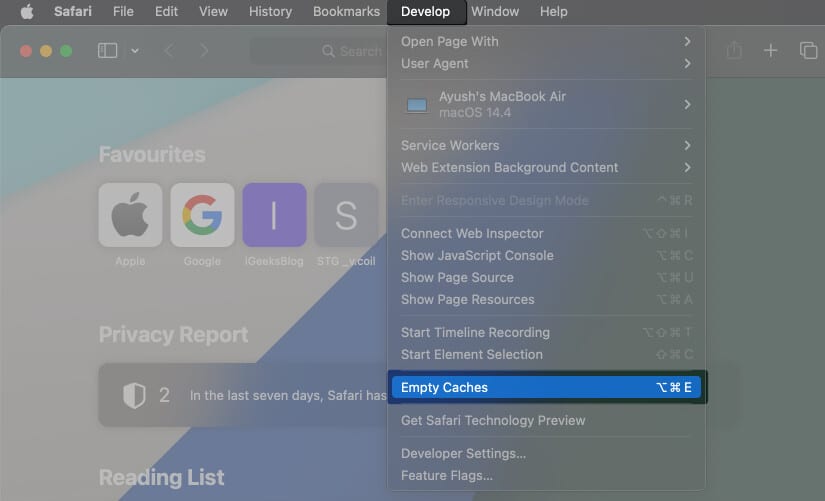Screen dimensions: 825x501
Task: Open sidebar options dropdown chevron
Action: pyautogui.click(x=135, y=51)
